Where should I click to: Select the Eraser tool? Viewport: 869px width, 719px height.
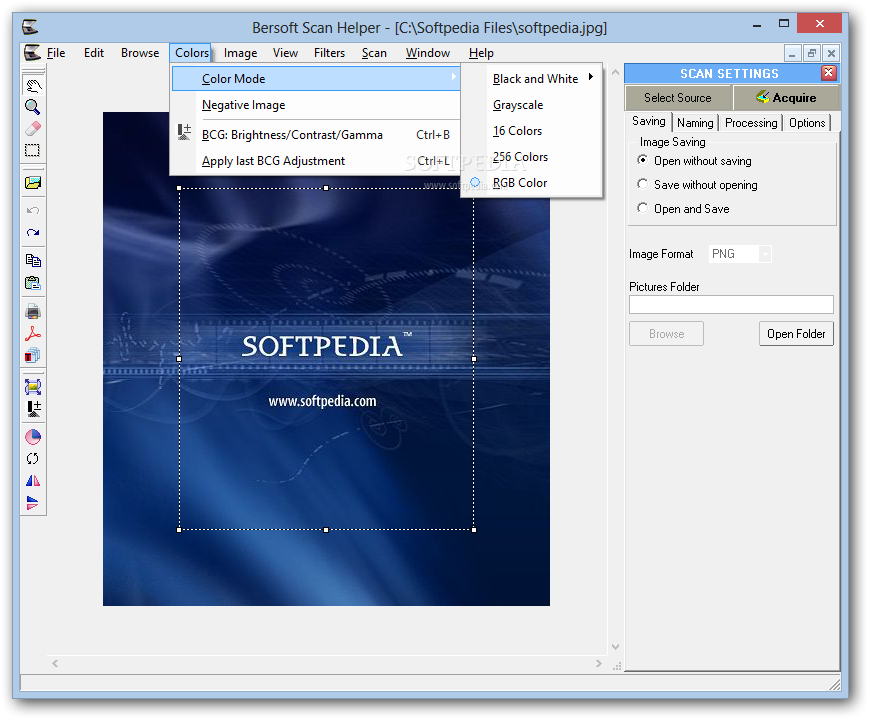coord(33,129)
